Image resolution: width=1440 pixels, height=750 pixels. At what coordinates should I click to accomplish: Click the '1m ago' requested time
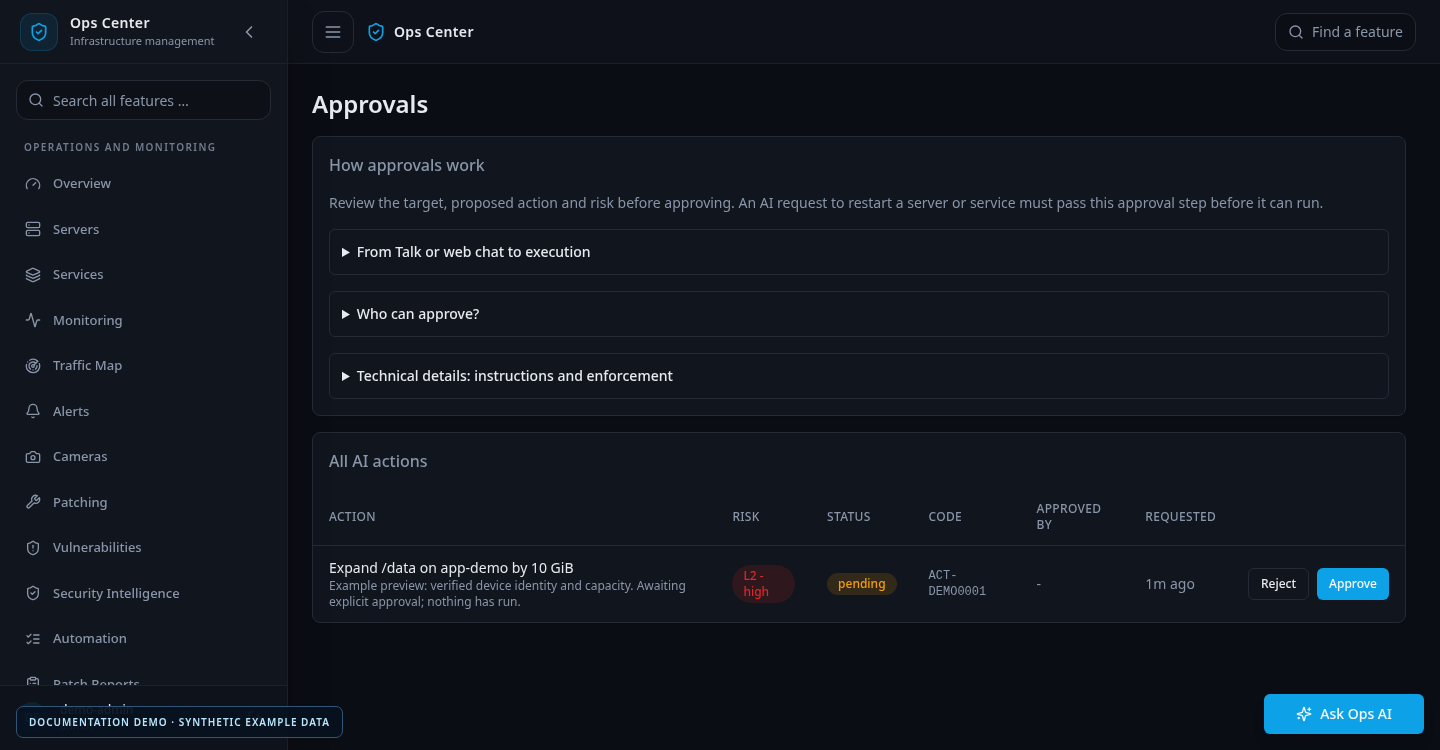1170,584
